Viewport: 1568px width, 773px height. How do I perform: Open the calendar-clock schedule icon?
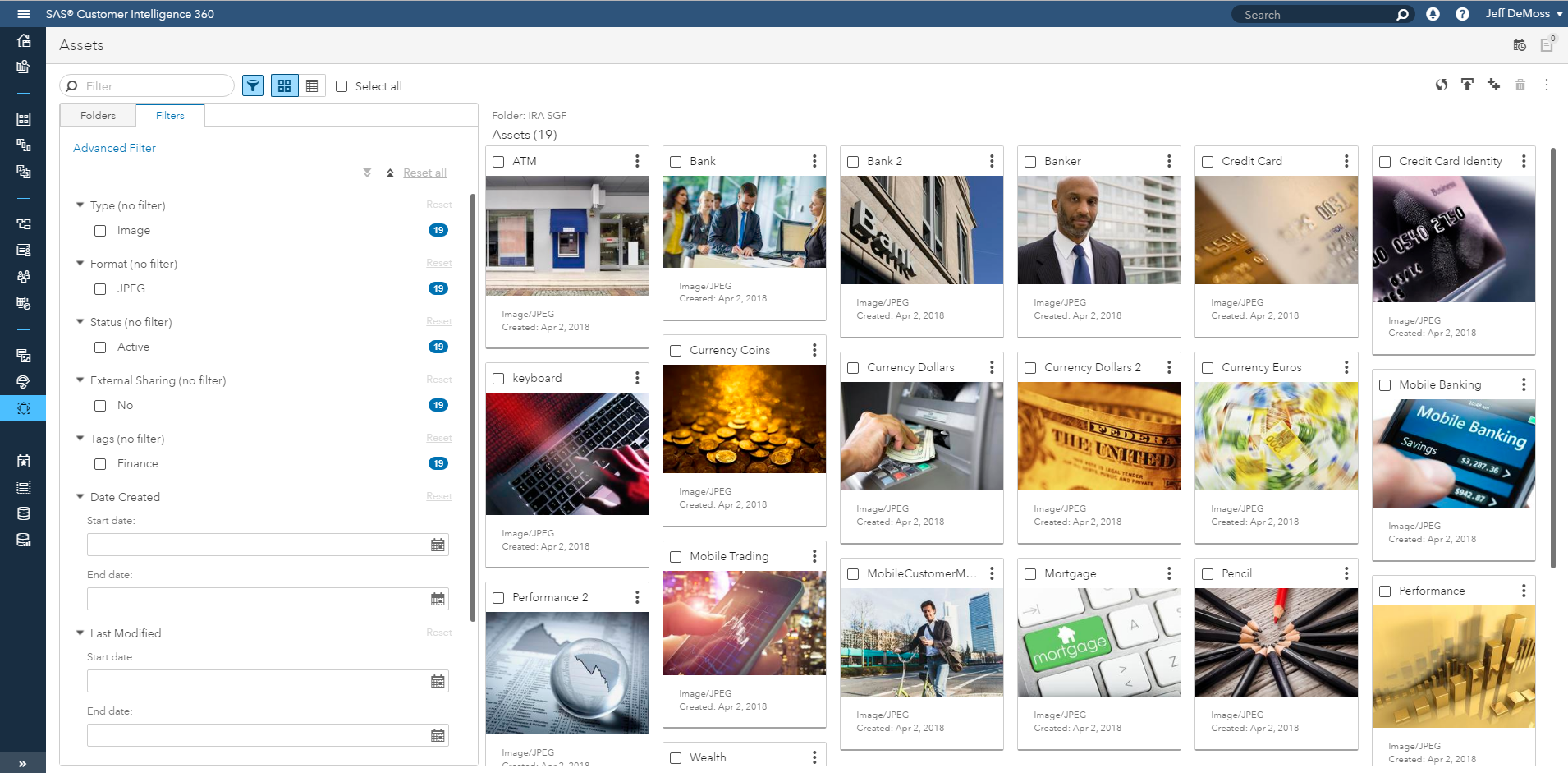[1520, 45]
